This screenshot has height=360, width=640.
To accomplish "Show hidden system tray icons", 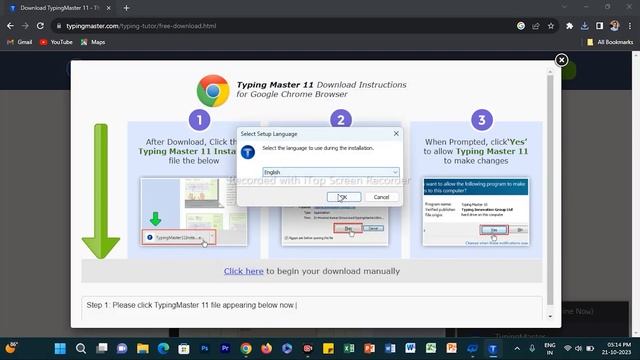I will (x=517, y=349).
